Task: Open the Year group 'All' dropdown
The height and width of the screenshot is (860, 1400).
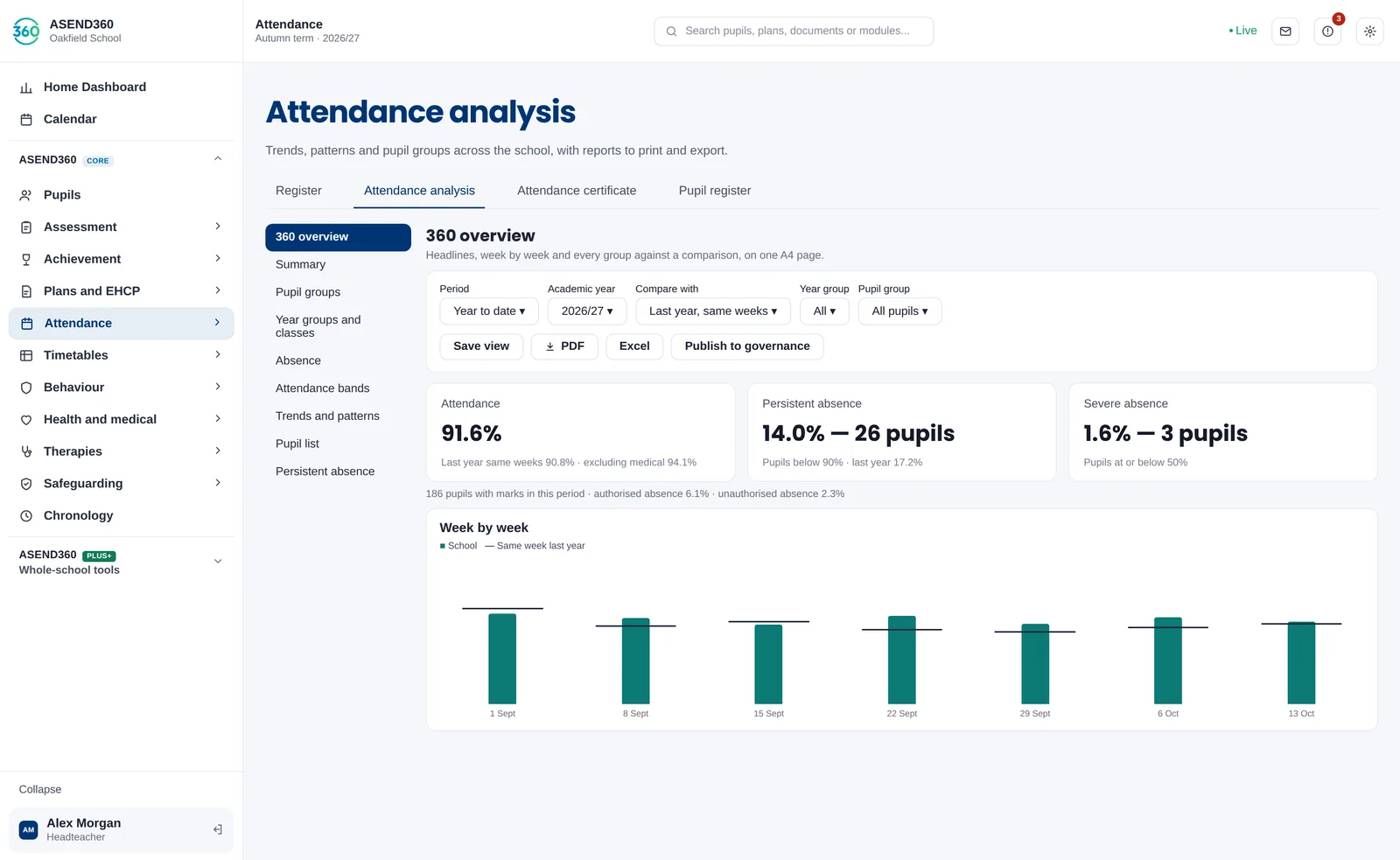Action: (x=824, y=311)
